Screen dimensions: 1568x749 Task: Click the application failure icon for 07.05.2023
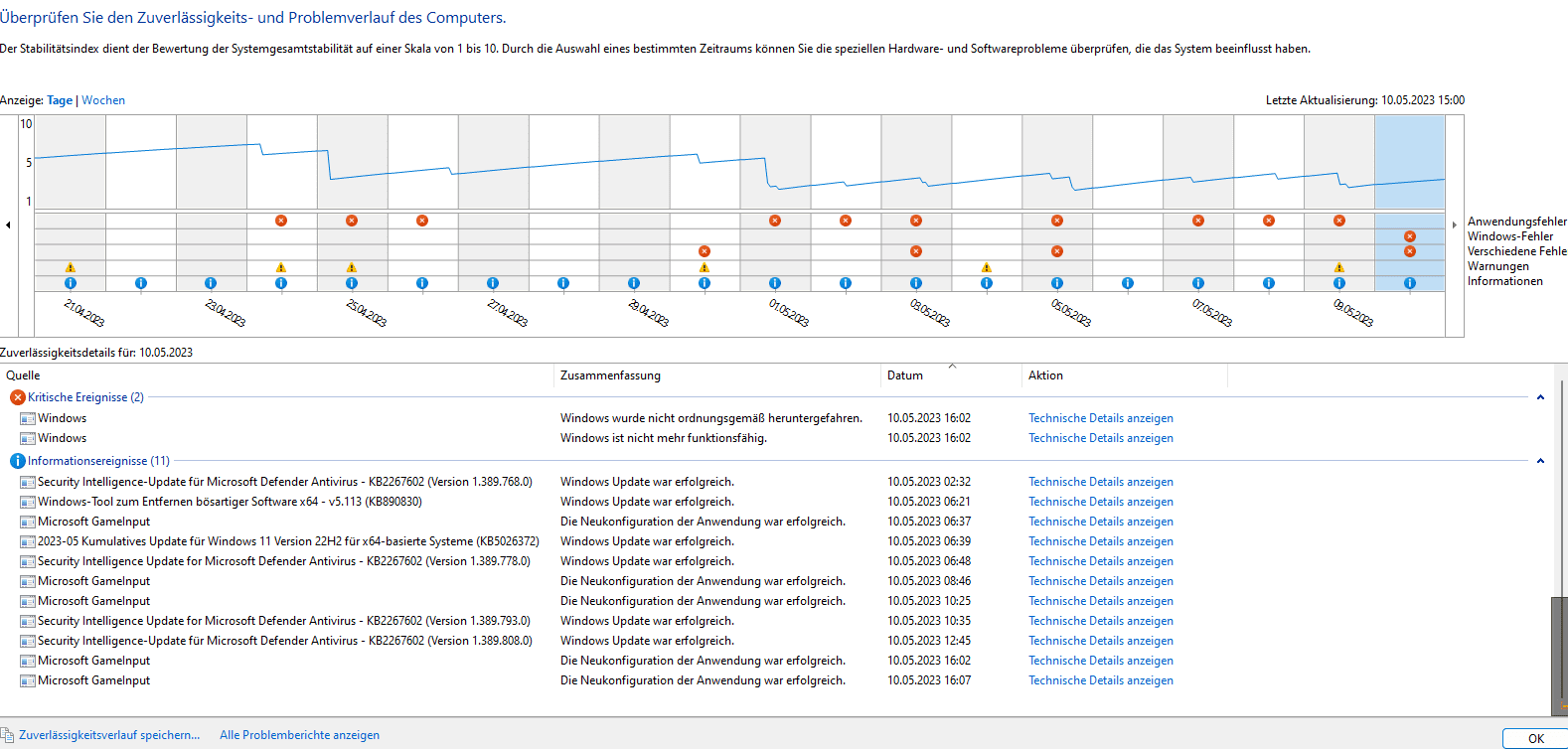pos(1198,221)
